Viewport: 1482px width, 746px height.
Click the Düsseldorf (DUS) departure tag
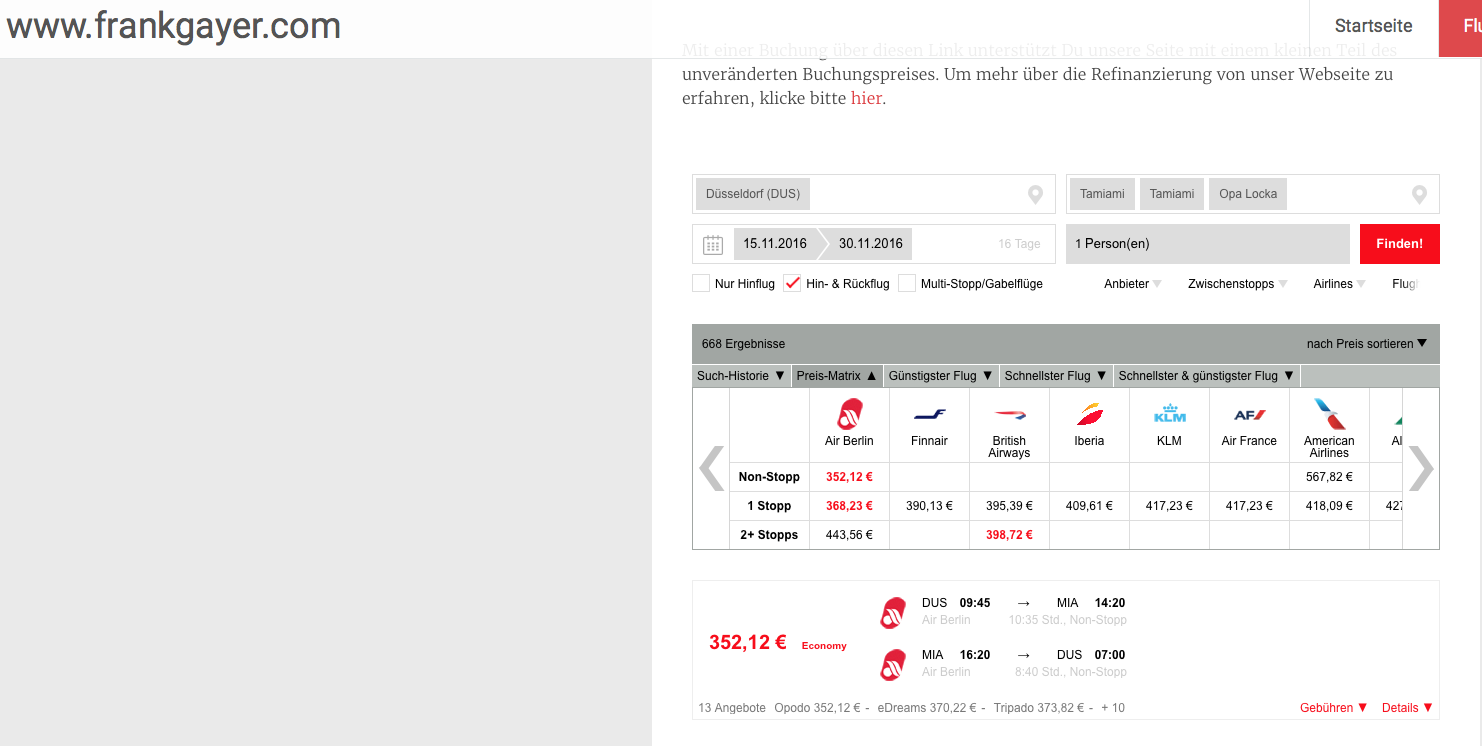click(753, 194)
